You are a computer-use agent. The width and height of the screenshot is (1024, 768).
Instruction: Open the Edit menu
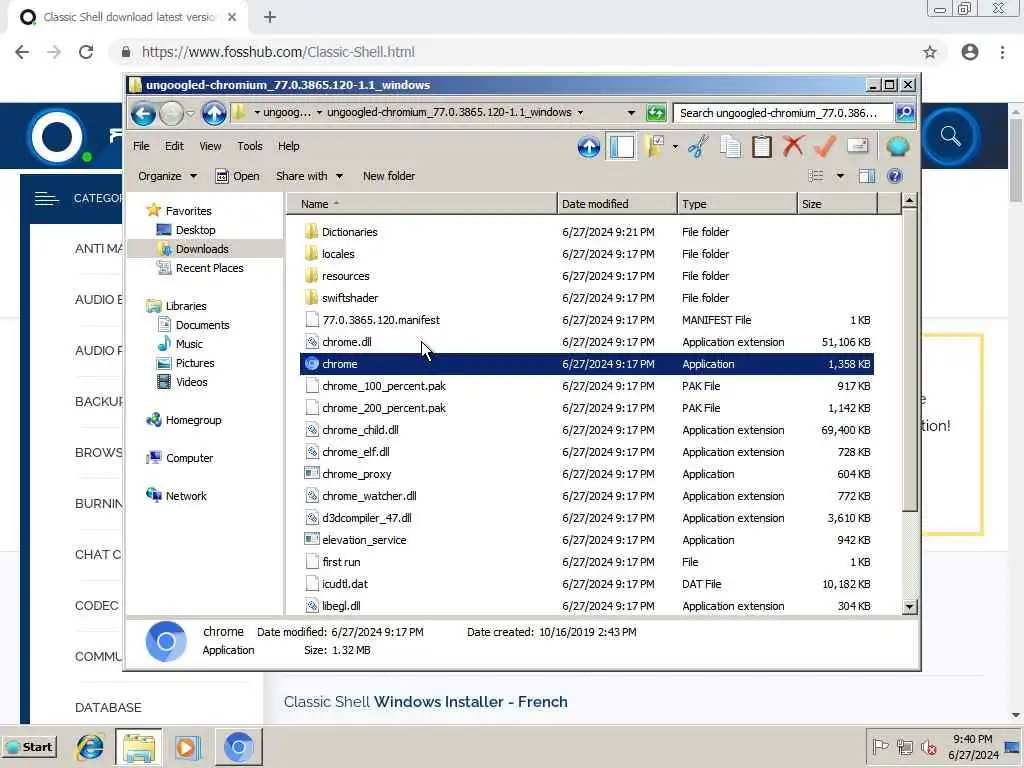(174, 146)
